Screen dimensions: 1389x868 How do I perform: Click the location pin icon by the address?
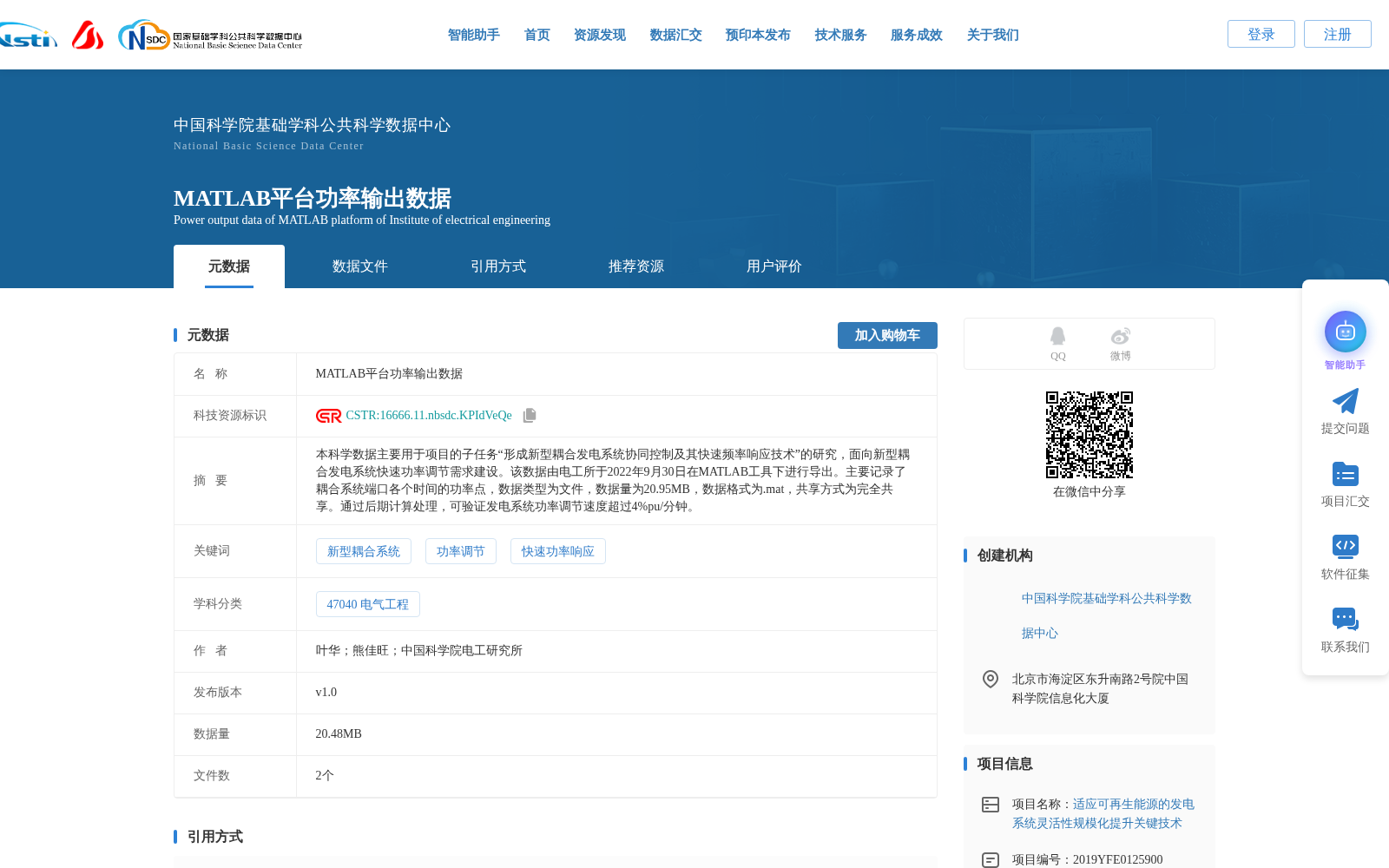click(991, 679)
